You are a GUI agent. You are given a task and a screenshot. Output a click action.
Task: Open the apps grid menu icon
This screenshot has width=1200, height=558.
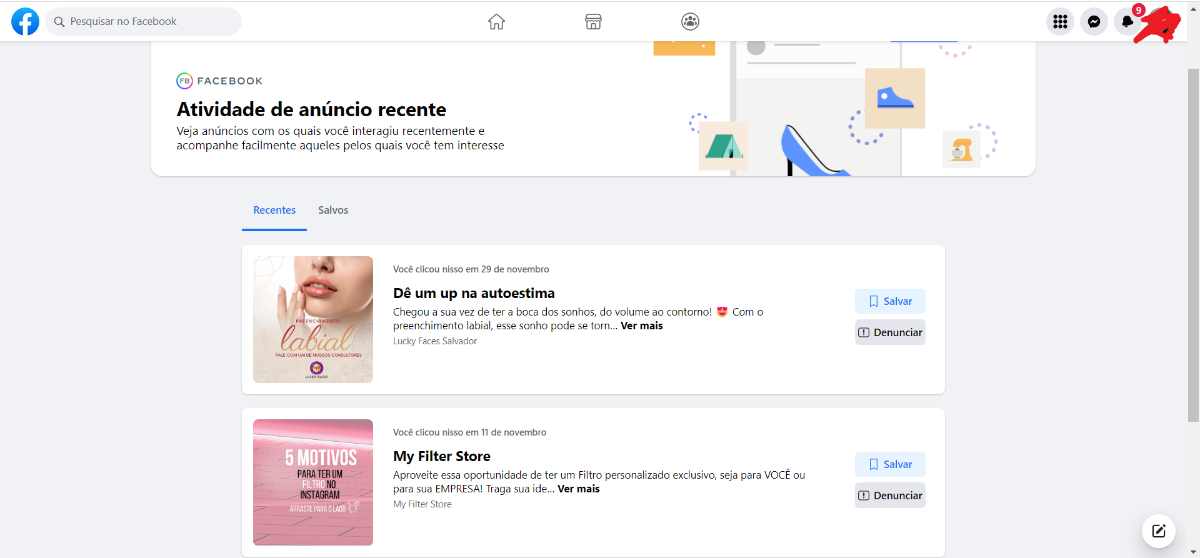click(1060, 21)
